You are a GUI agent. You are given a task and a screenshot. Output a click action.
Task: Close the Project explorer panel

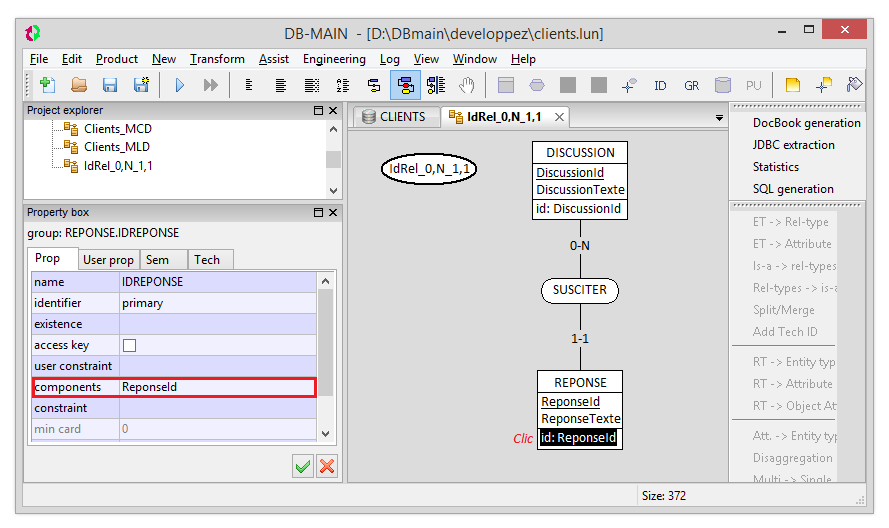pyautogui.click(x=333, y=111)
